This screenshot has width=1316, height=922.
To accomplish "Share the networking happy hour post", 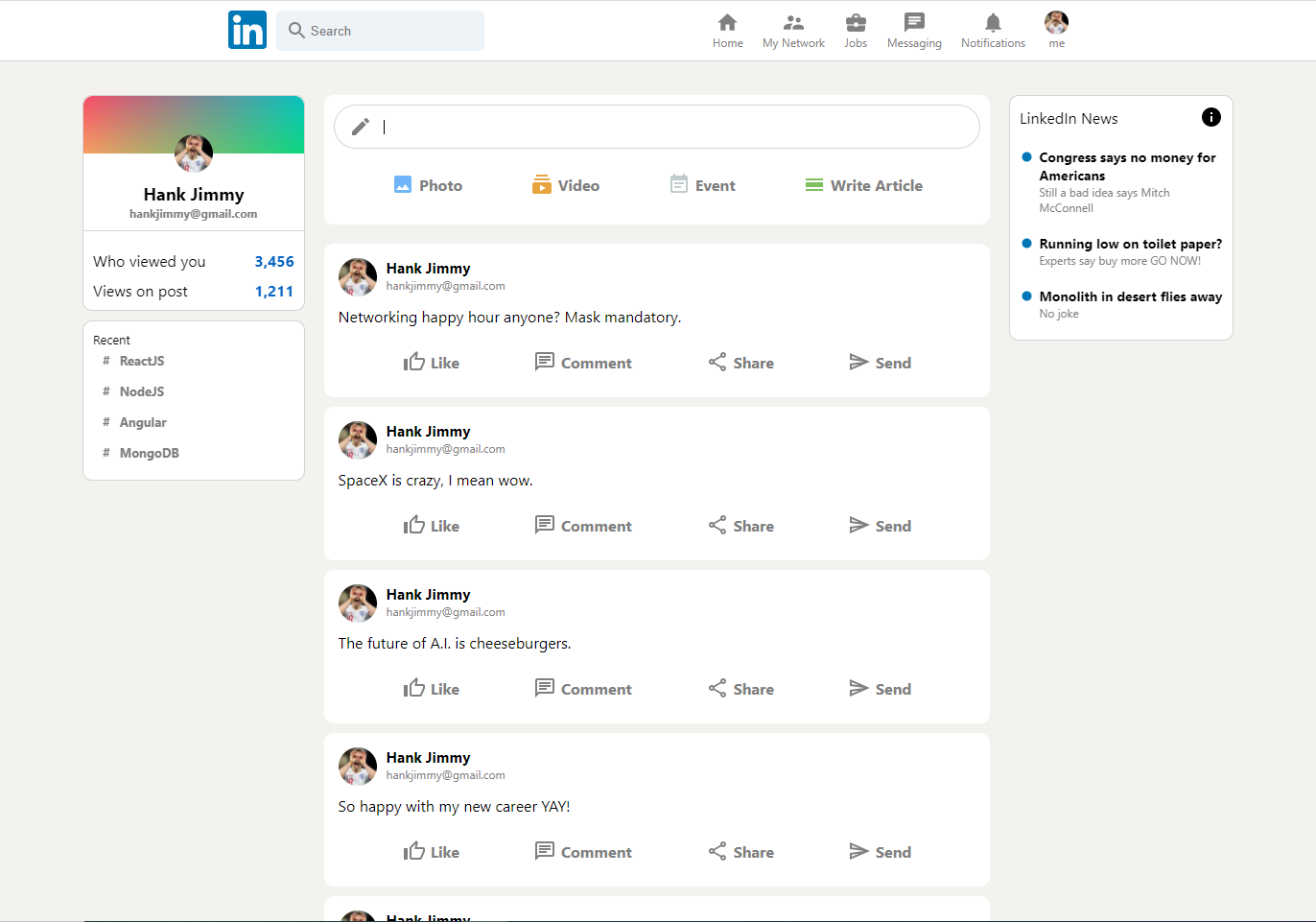I will pyautogui.click(x=740, y=363).
